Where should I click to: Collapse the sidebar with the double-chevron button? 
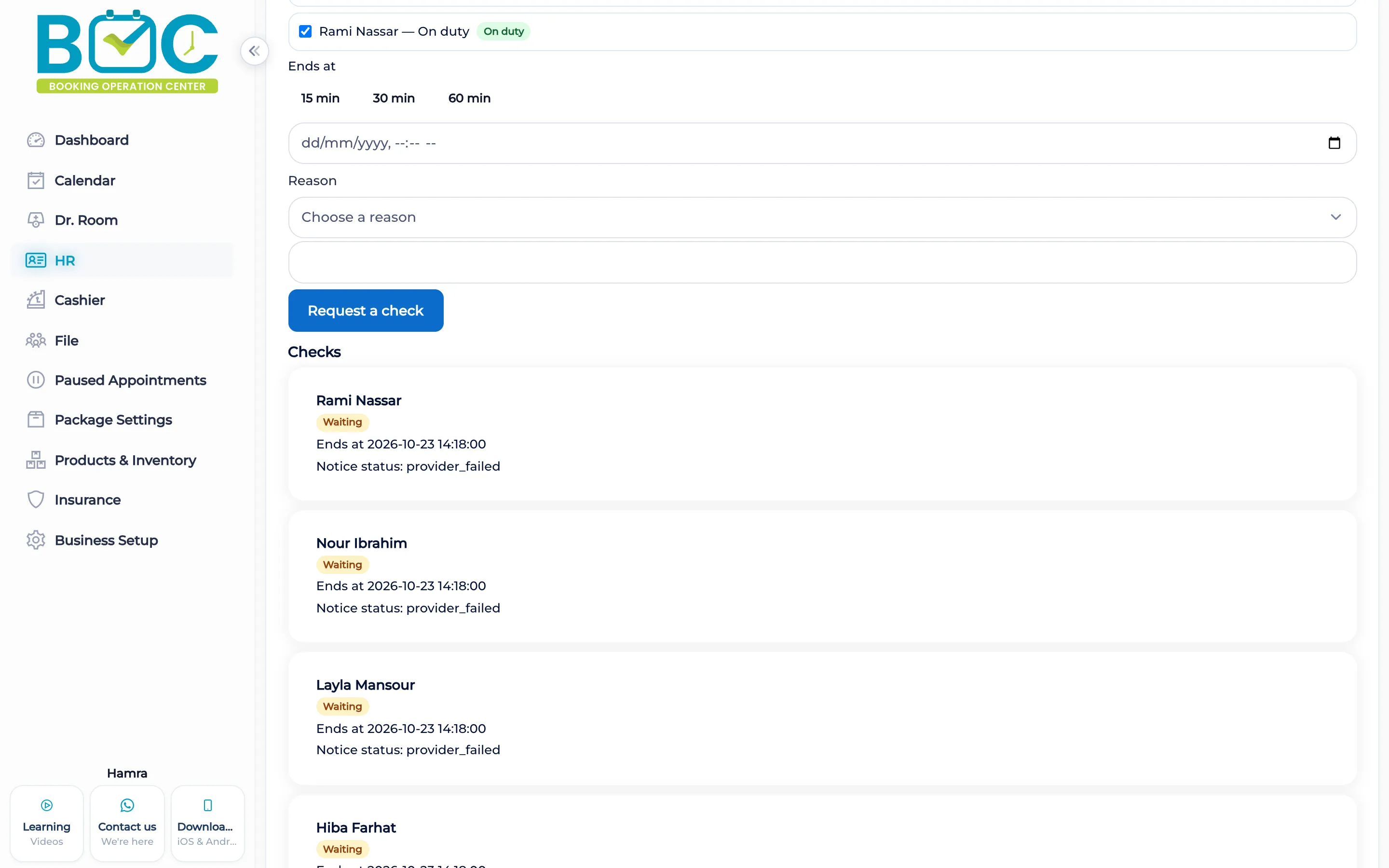coord(254,51)
